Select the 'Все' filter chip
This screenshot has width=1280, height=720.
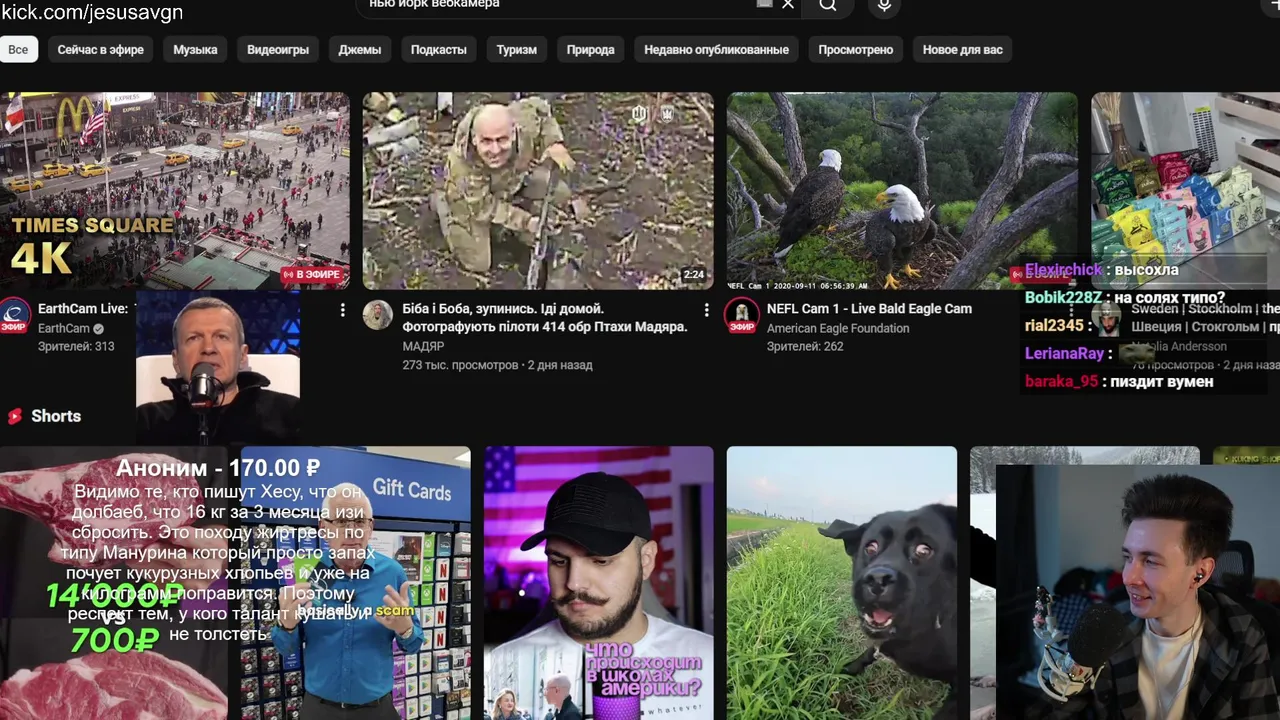18,50
